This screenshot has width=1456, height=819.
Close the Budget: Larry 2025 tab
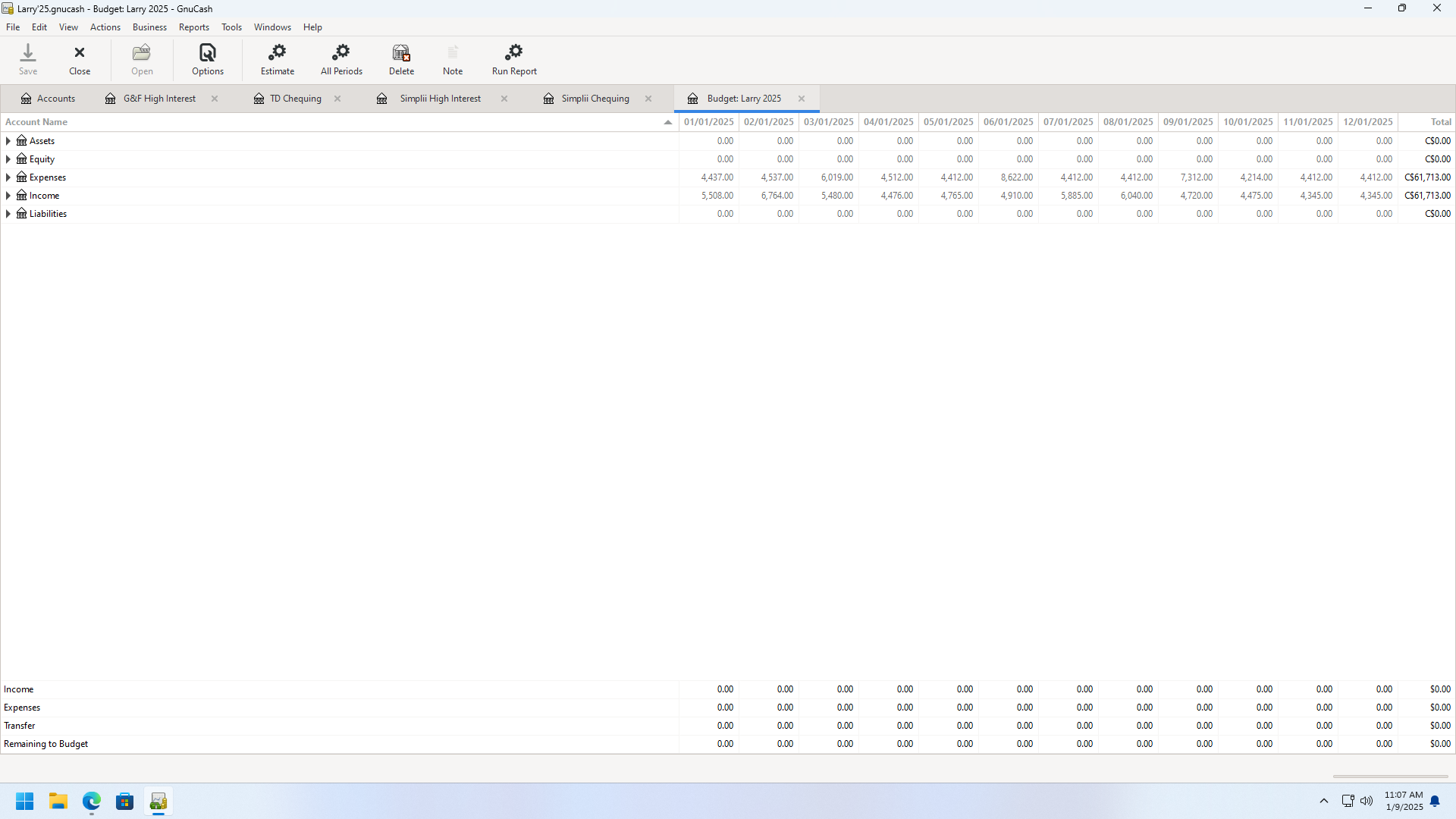(802, 99)
